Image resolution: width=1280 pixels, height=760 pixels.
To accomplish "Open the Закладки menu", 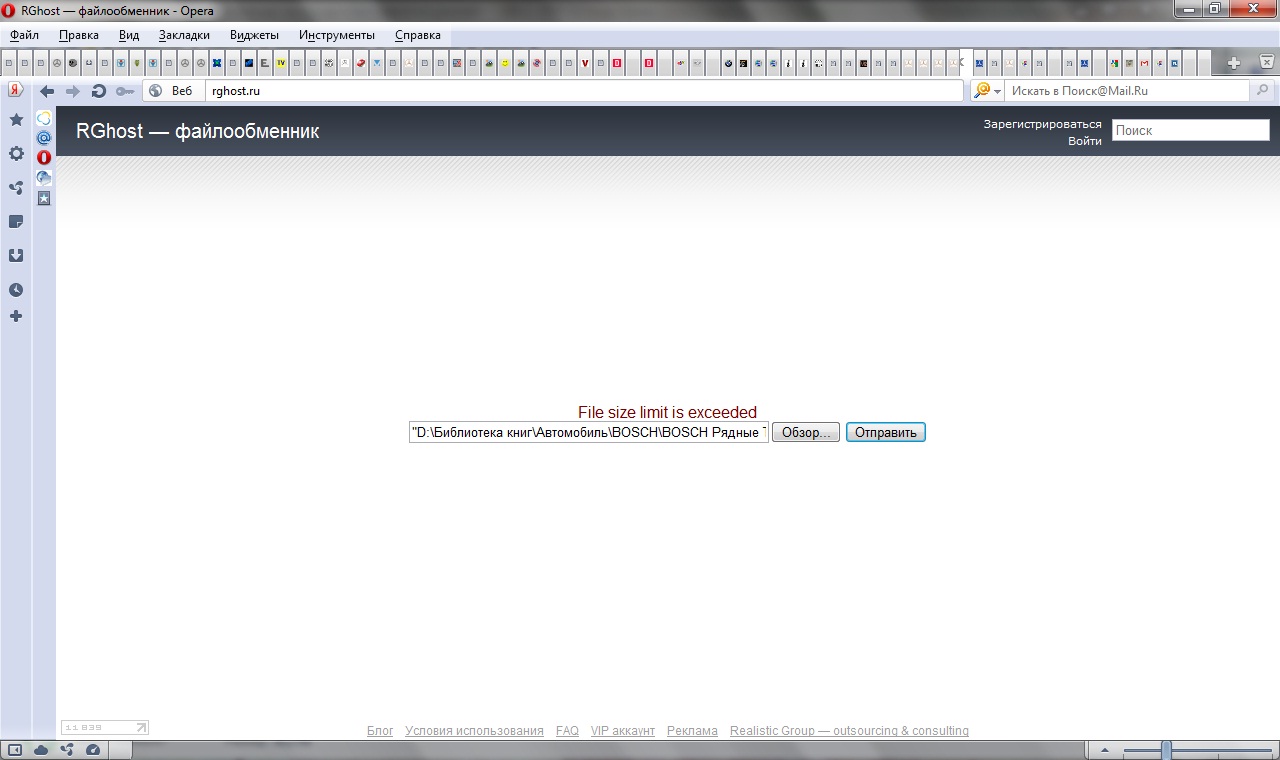I will tap(184, 35).
